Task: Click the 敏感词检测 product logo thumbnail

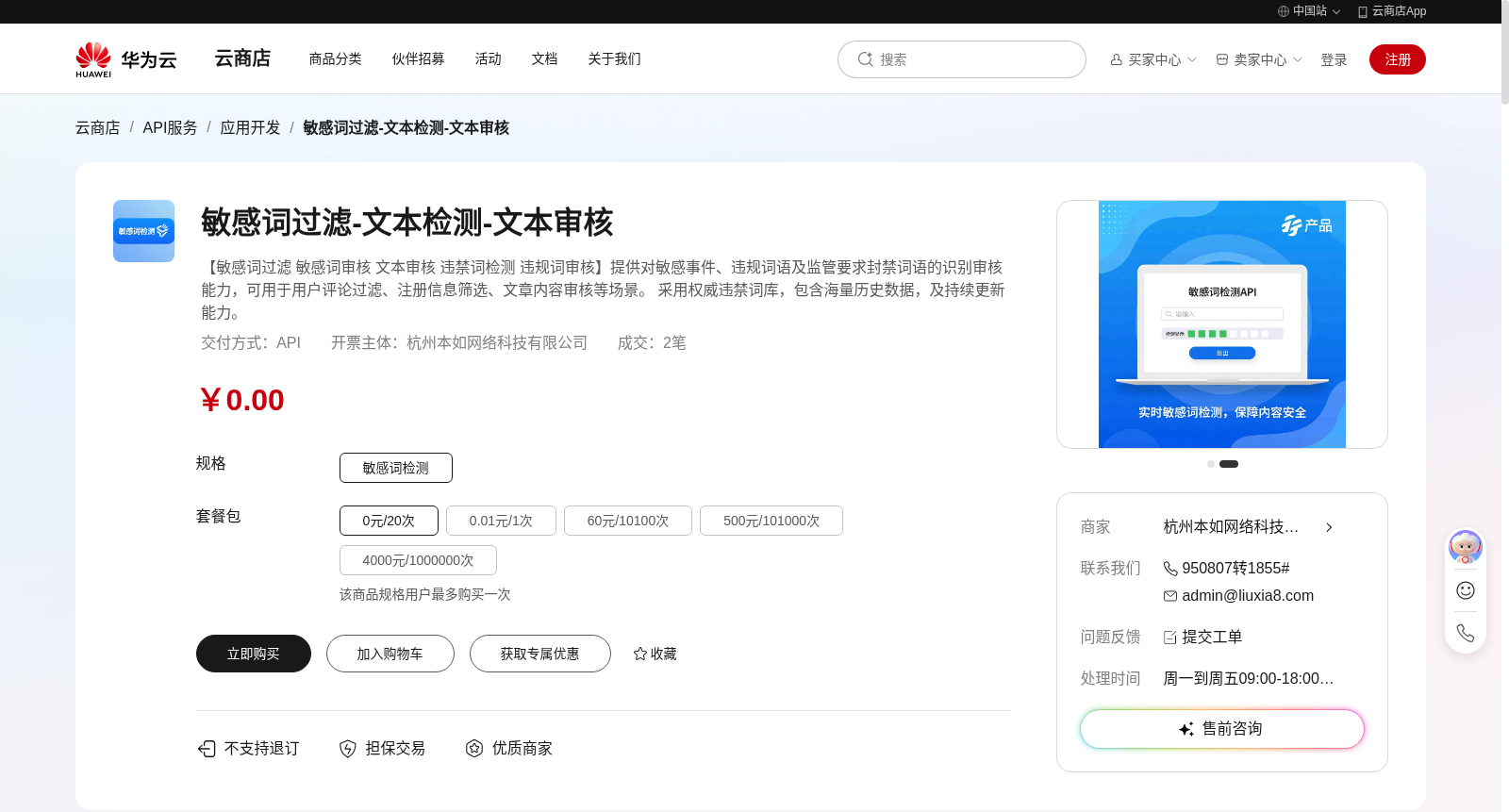Action: (x=143, y=231)
